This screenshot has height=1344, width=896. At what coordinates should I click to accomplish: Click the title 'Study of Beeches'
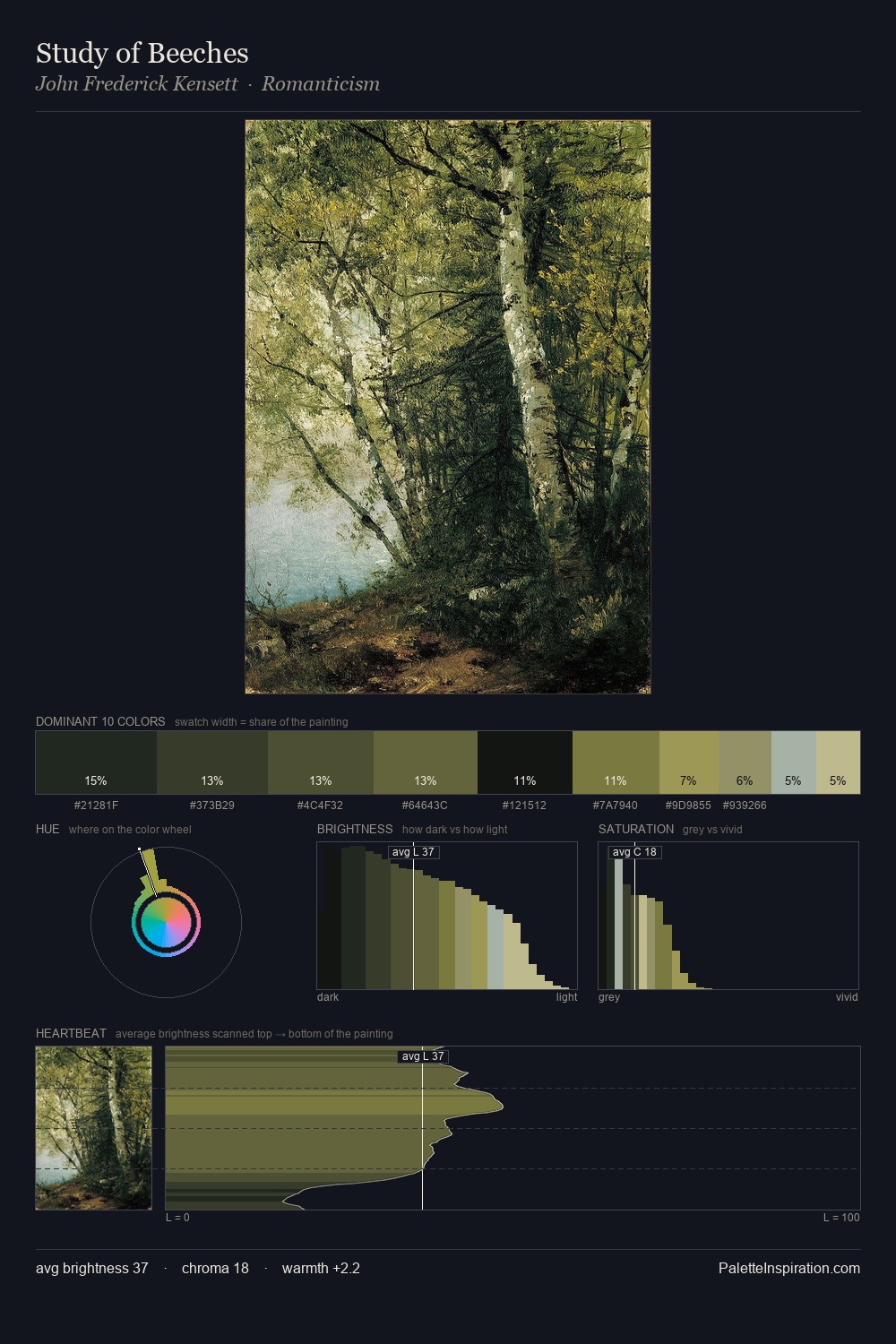[x=142, y=53]
